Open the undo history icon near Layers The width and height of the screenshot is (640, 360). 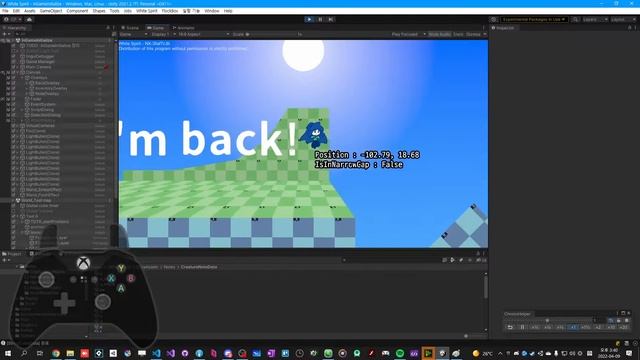pyautogui.click(x=493, y=19)
